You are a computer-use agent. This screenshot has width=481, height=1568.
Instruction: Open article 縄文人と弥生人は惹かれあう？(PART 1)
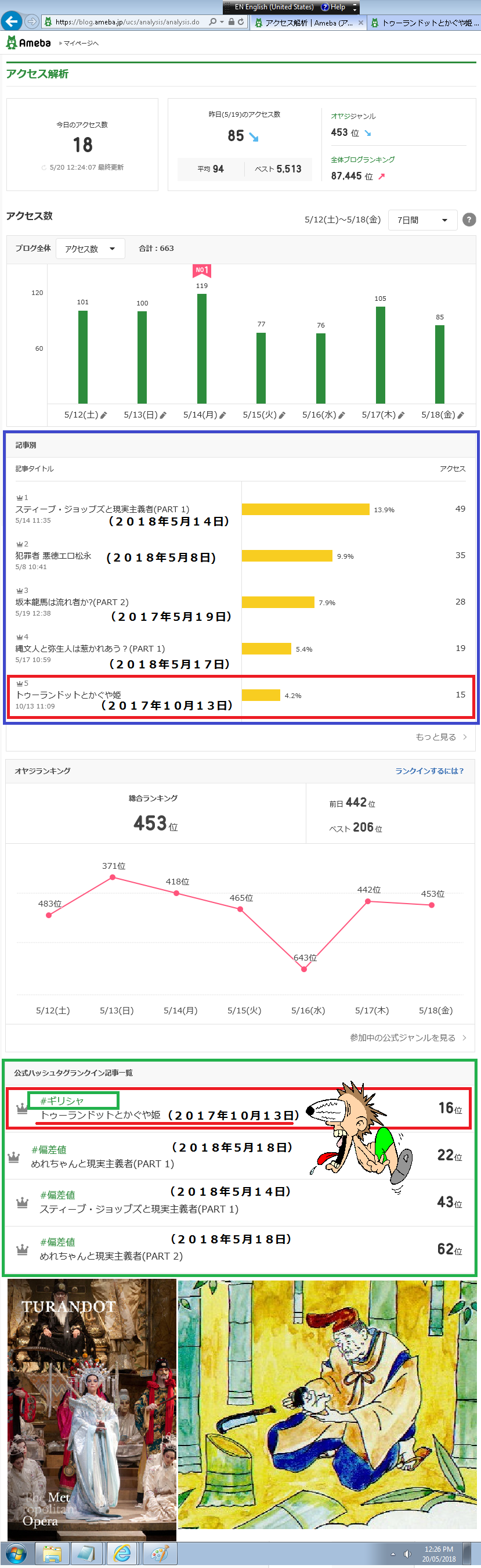coord(90,648)
